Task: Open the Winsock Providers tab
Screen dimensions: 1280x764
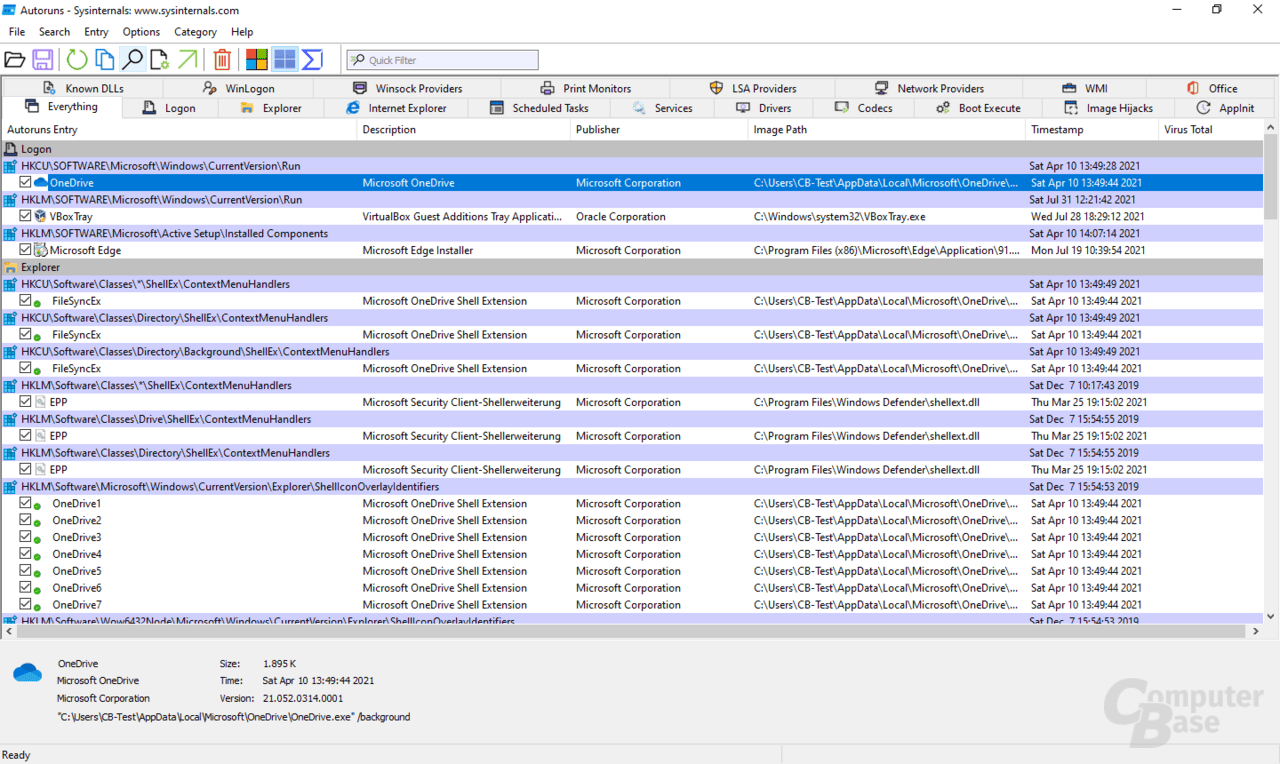Action: point(407,88)
